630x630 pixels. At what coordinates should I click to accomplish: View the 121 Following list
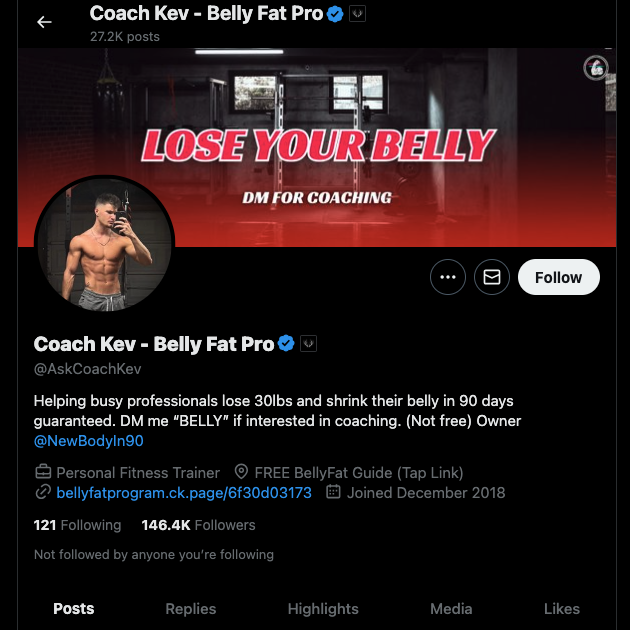(77, 525)
